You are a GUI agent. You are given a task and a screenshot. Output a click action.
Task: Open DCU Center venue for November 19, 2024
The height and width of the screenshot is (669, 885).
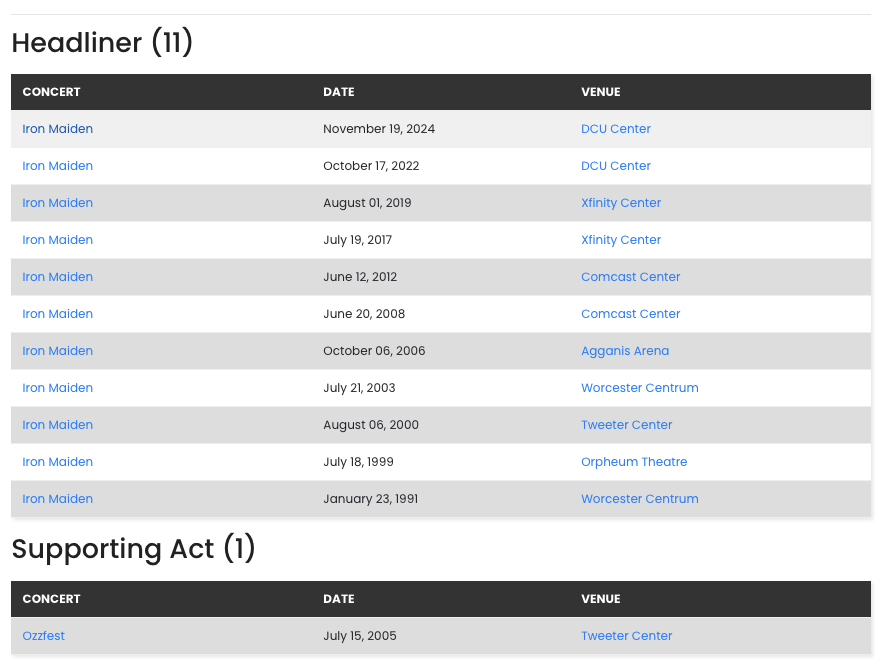(616, 129)
